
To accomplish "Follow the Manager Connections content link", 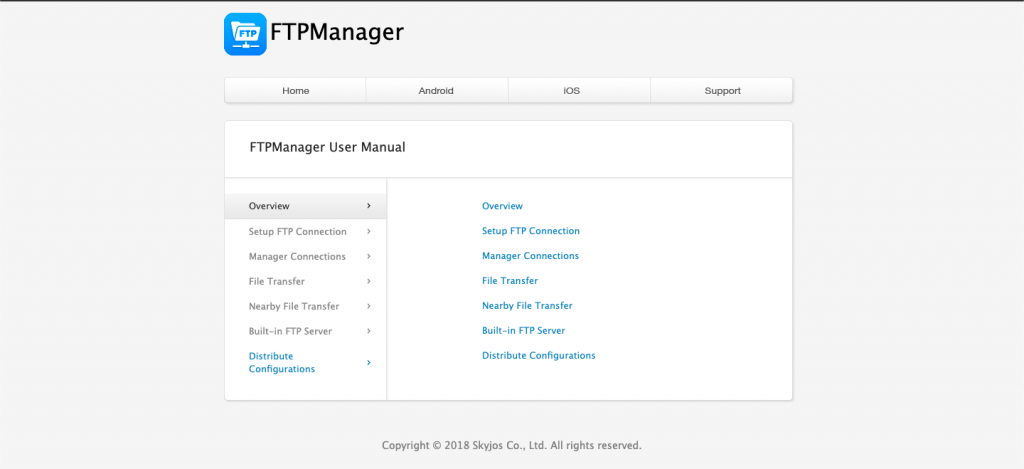I will [530, 255].
